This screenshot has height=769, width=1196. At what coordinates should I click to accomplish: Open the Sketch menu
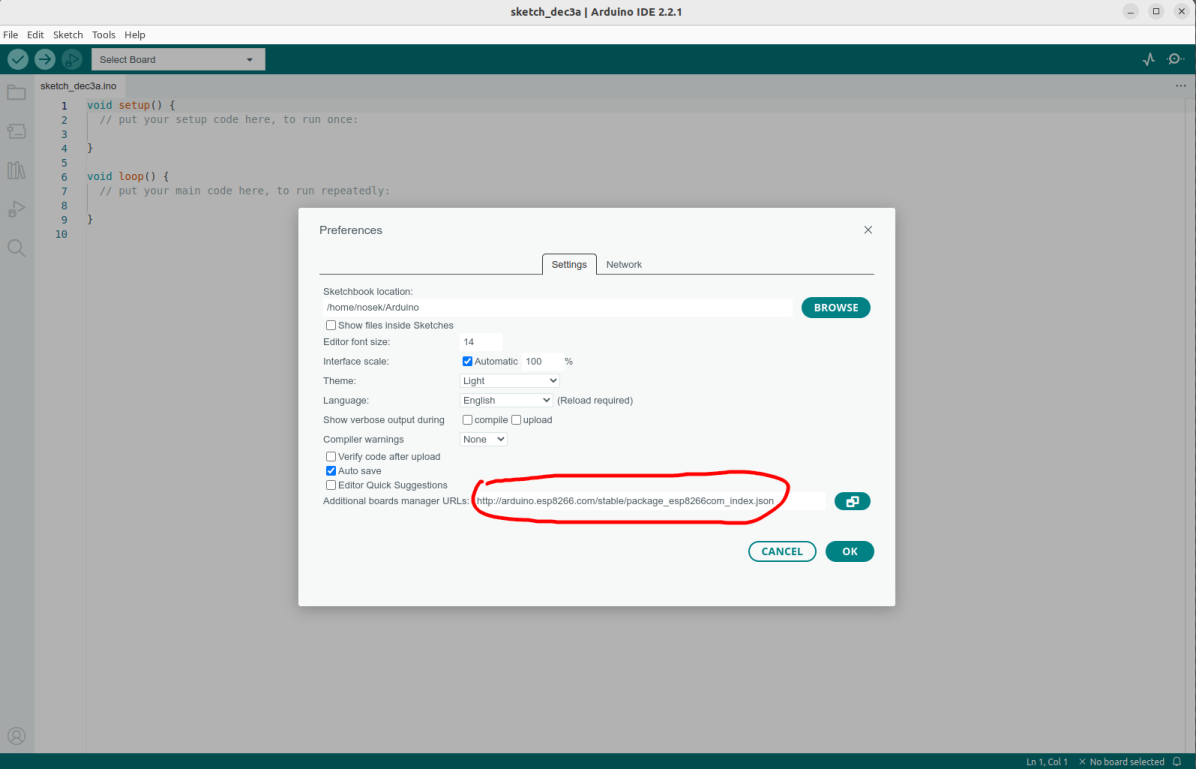point(68,34)
